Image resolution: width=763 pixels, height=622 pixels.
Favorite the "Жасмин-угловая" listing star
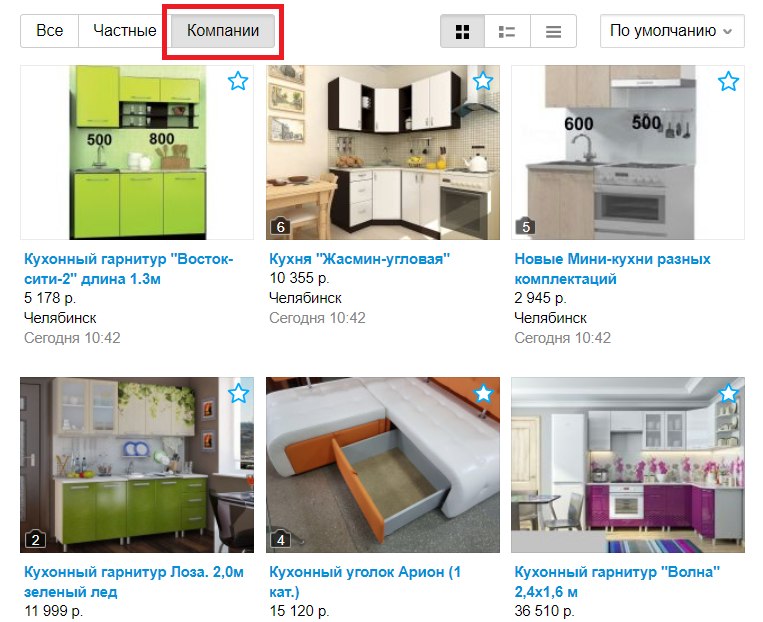coord(483,81)
